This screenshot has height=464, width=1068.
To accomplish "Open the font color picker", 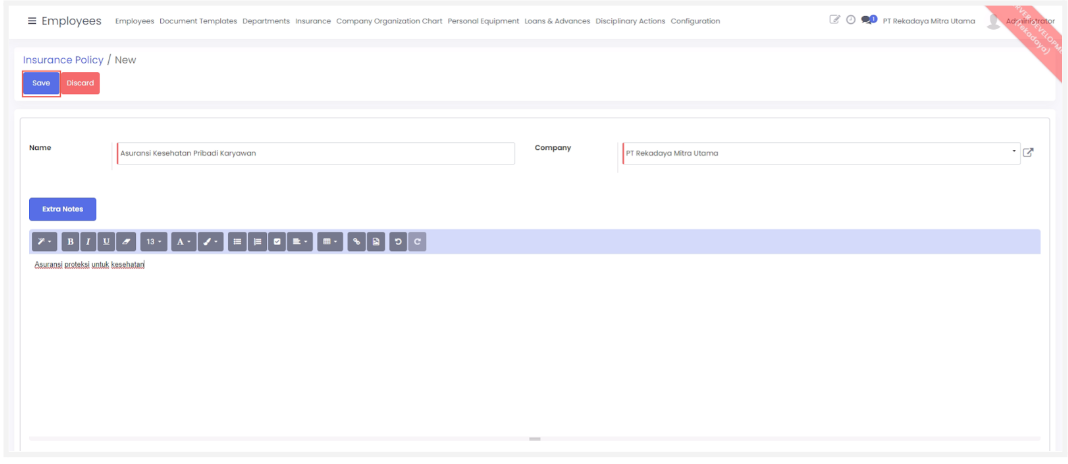I will 184,241.
